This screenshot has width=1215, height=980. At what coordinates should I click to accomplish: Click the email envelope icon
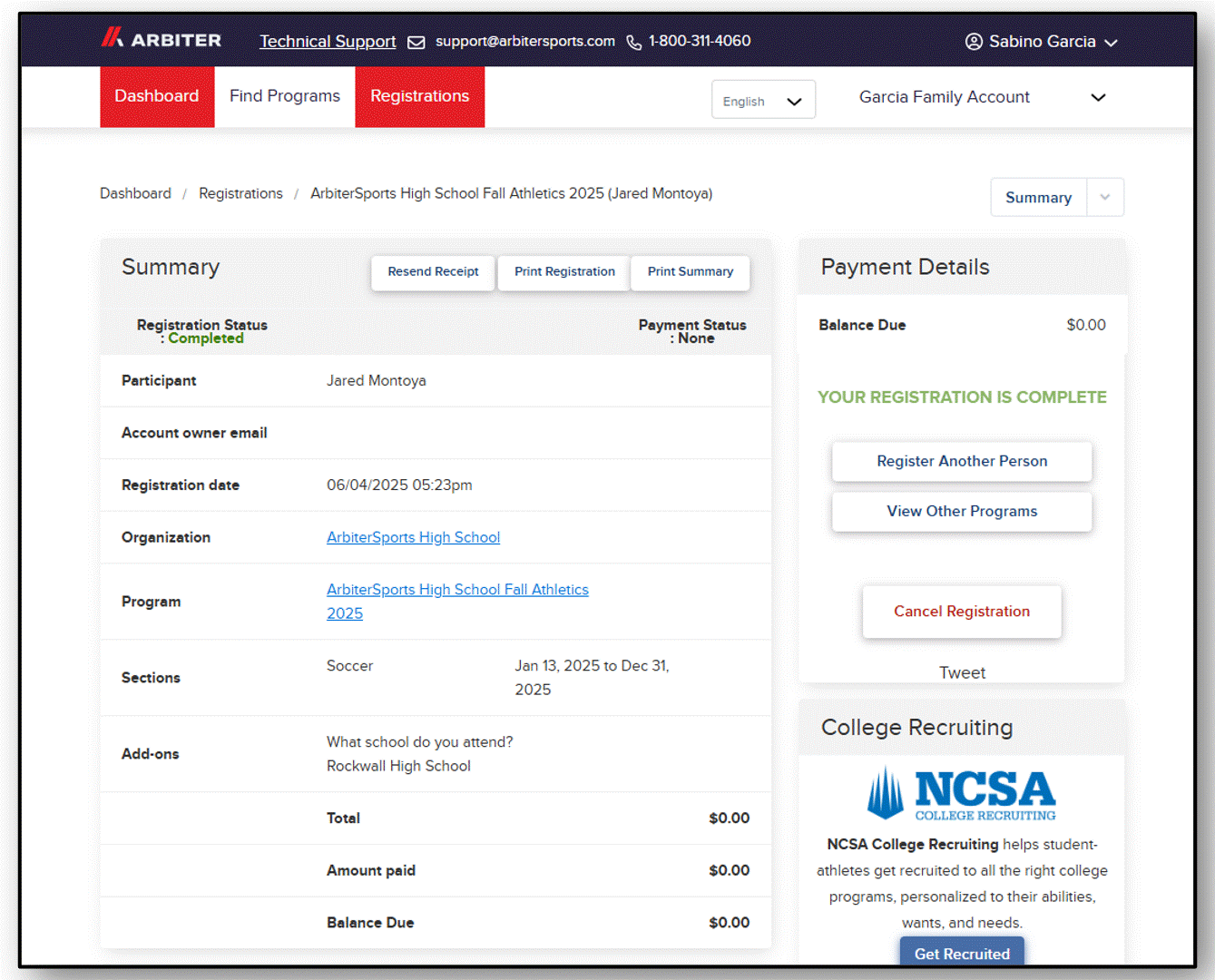click(x=416, y=43)
